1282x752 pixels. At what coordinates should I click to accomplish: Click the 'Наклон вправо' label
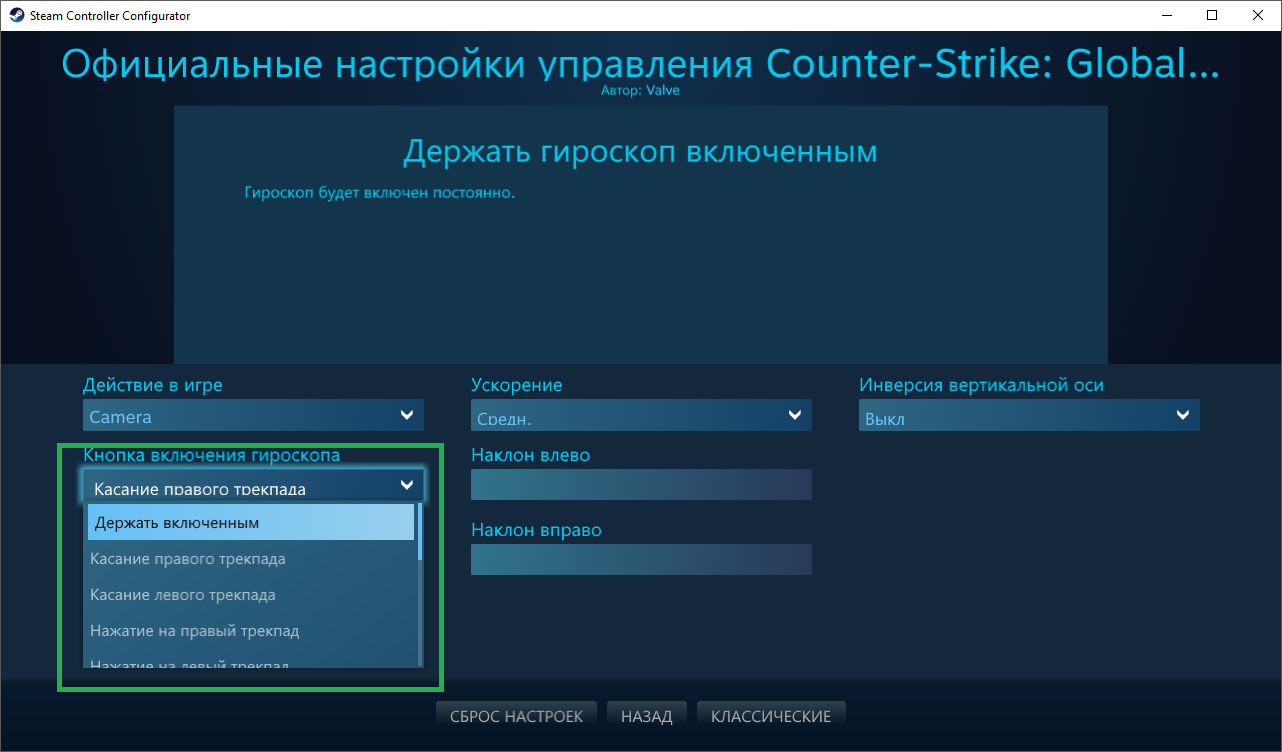pyautogui.click(x=537, y=530)
